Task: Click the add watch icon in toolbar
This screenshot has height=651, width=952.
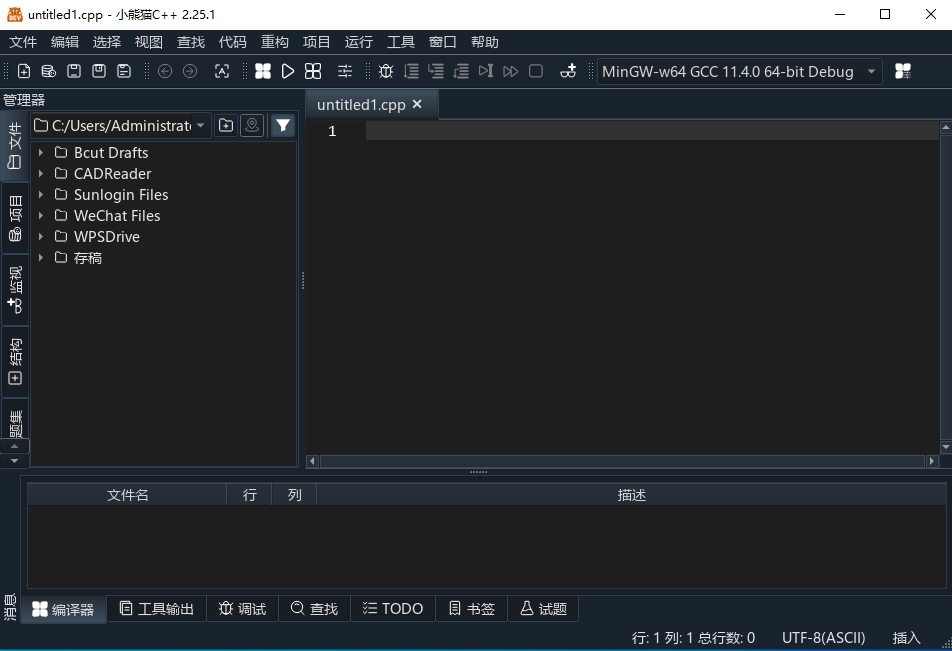Action: click(x=568, y=71)
